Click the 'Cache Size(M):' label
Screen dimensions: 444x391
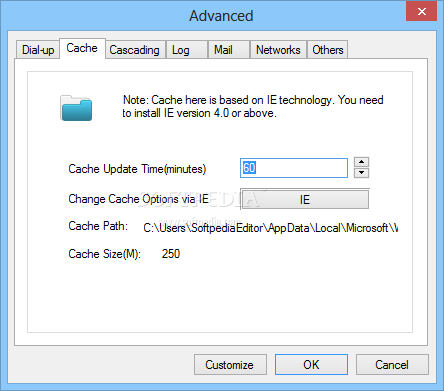coord(104,254)
